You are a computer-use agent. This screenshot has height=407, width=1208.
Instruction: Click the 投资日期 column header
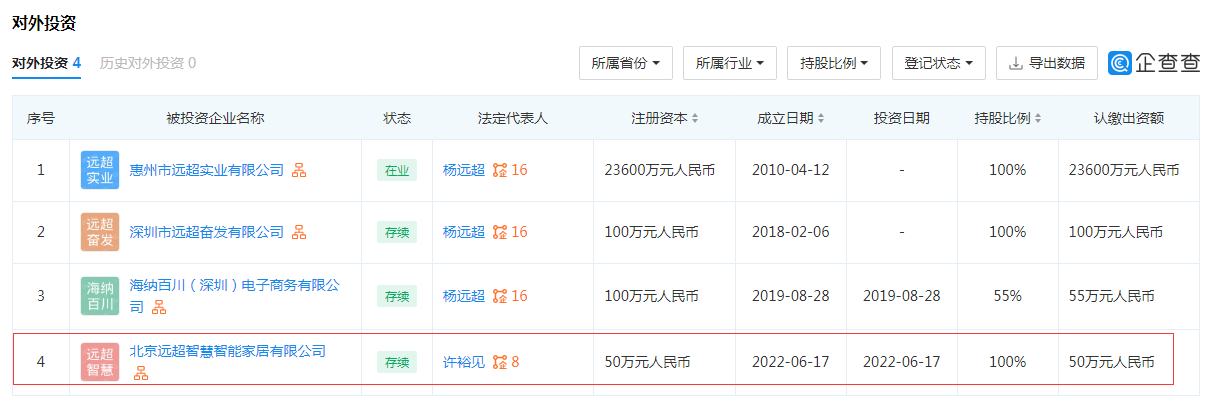pos(902,118)
